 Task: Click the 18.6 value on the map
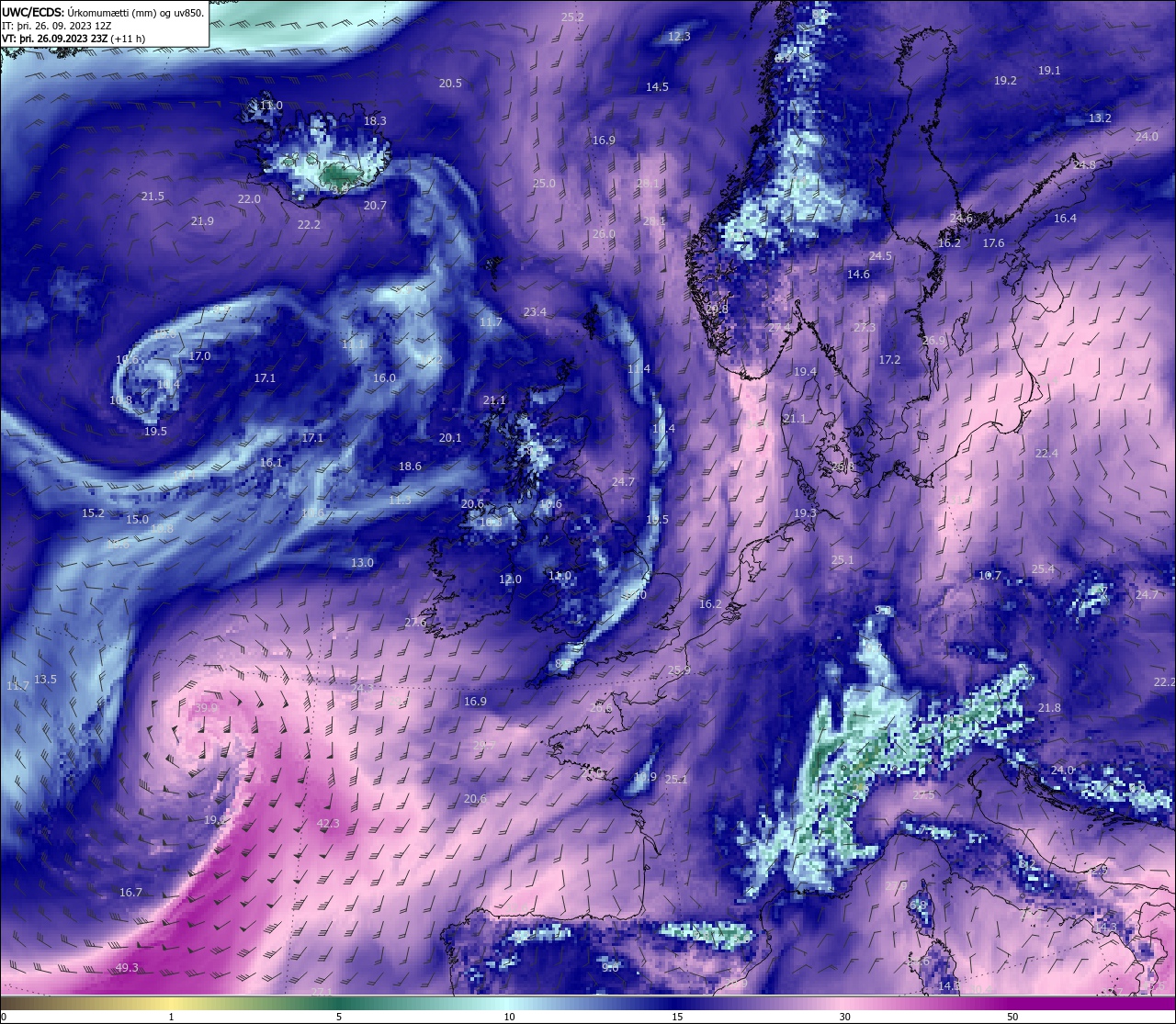click(x=410, y=467)
